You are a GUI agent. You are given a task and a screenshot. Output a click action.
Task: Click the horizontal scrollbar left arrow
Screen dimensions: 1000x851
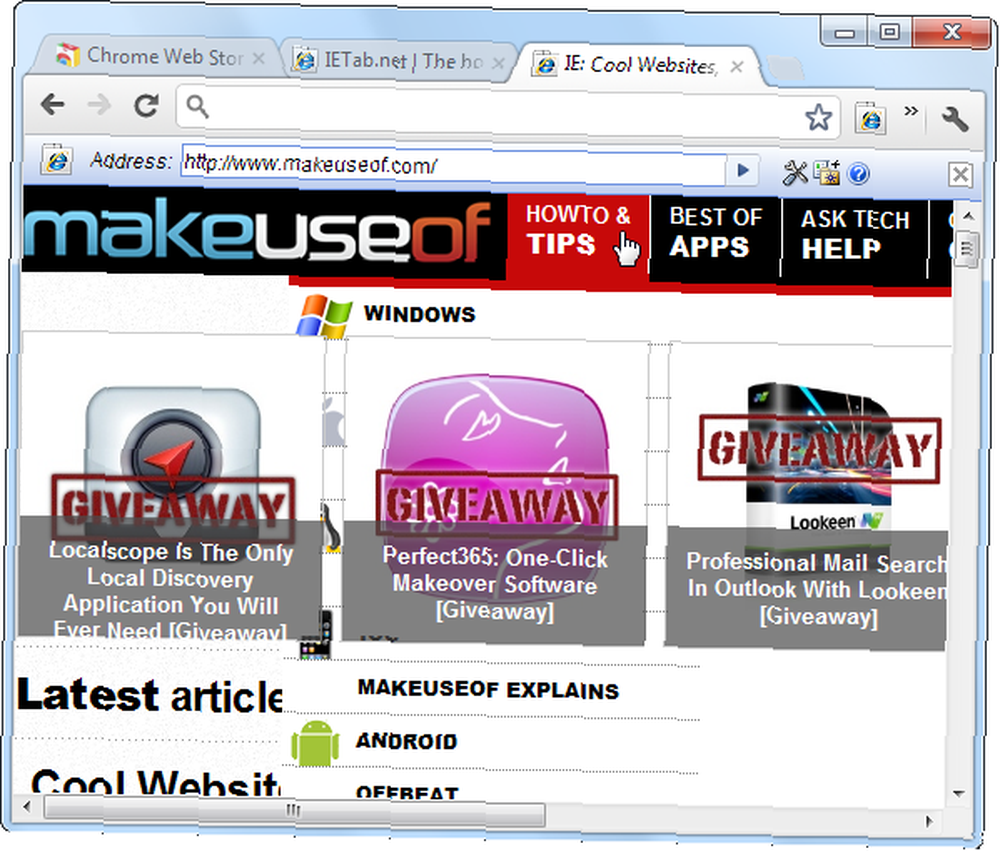(x=27, y=806)
